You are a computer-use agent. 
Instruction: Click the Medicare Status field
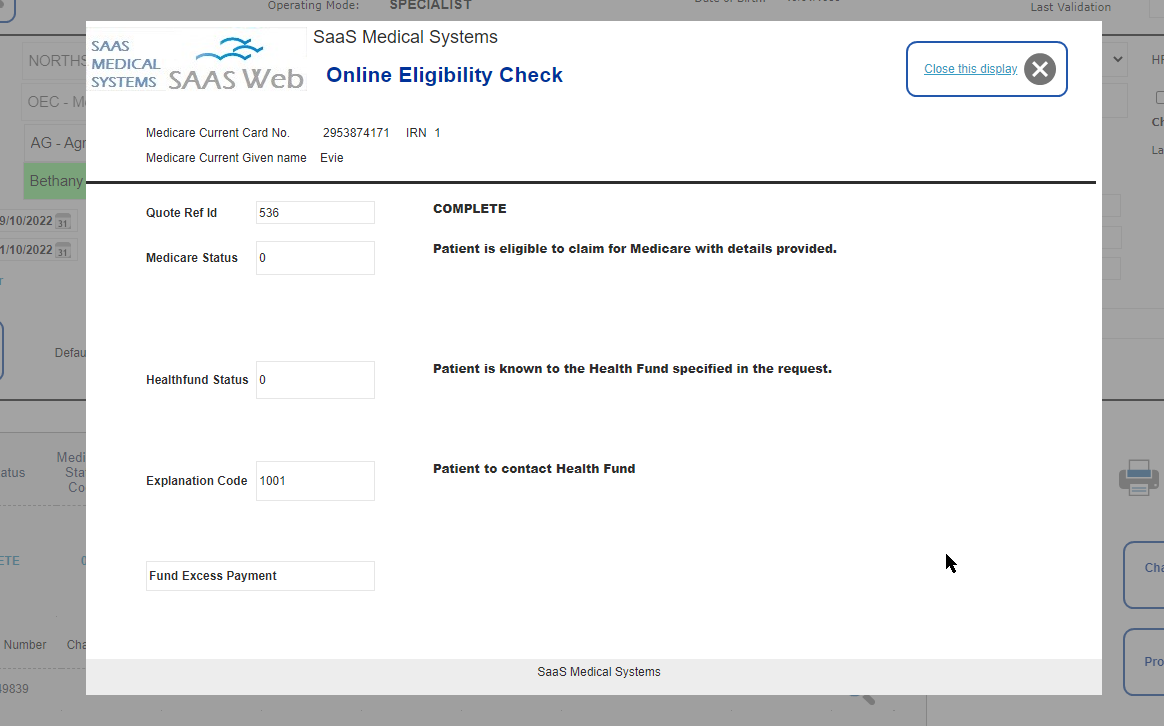(x=315, y=258)
